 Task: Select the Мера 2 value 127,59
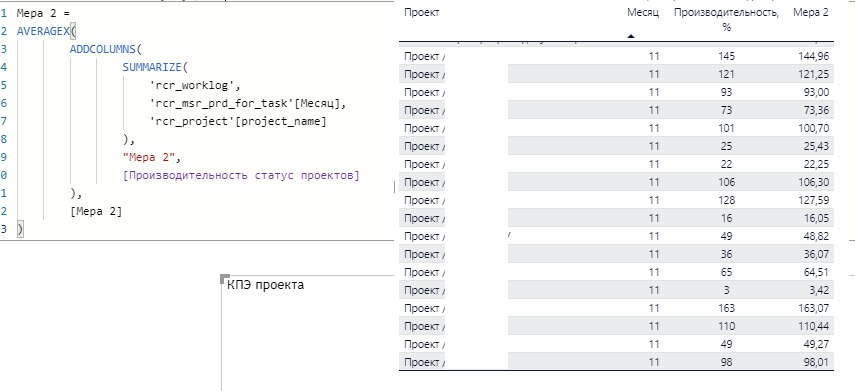814,200
